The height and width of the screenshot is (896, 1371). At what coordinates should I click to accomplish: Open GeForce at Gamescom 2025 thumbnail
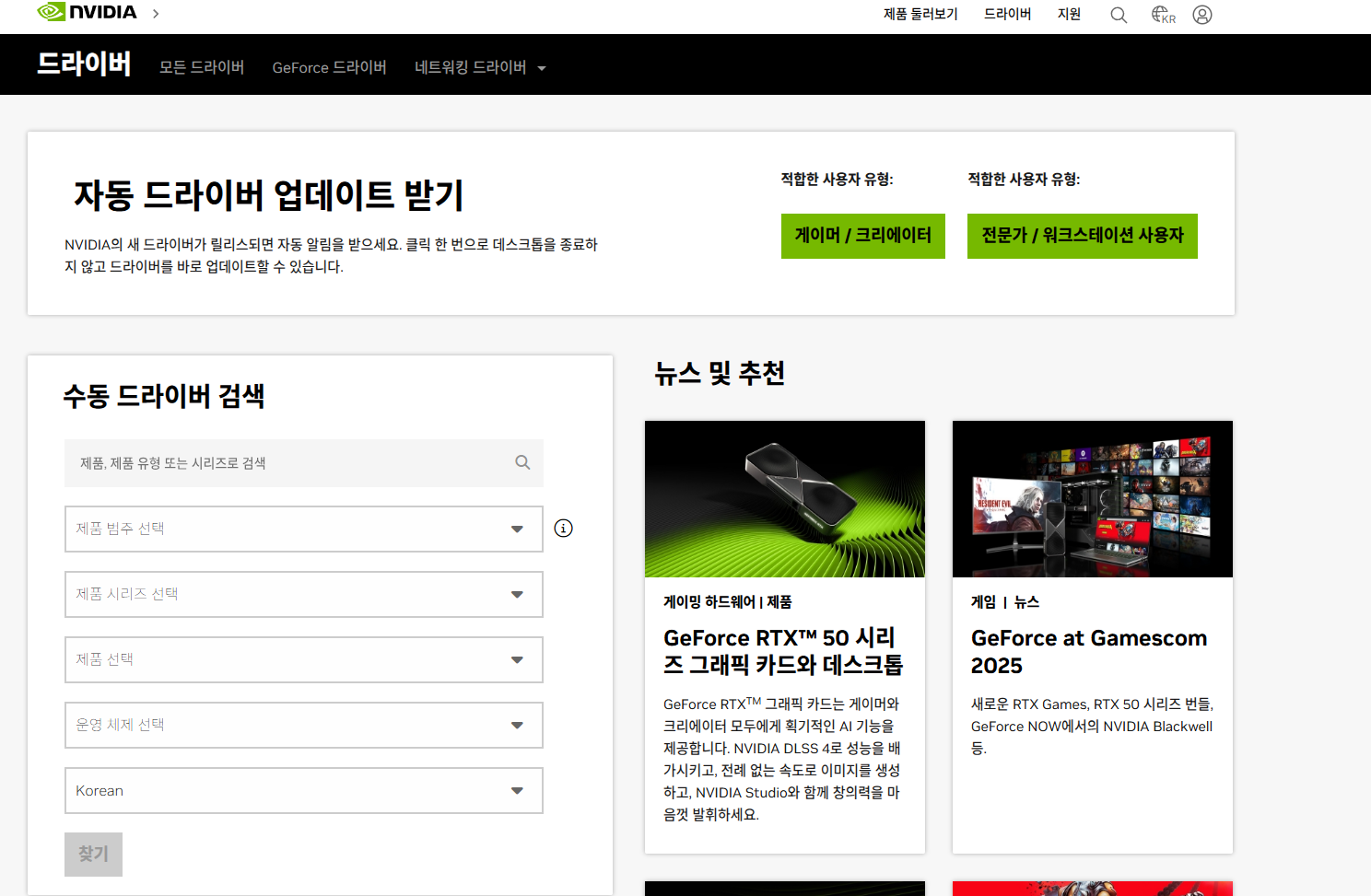[1092, 499]
